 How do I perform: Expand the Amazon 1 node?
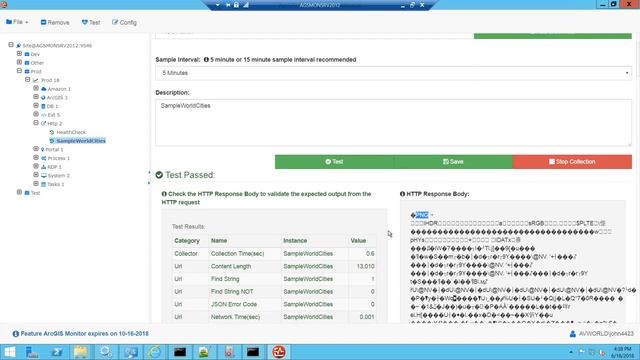point(36,88)
